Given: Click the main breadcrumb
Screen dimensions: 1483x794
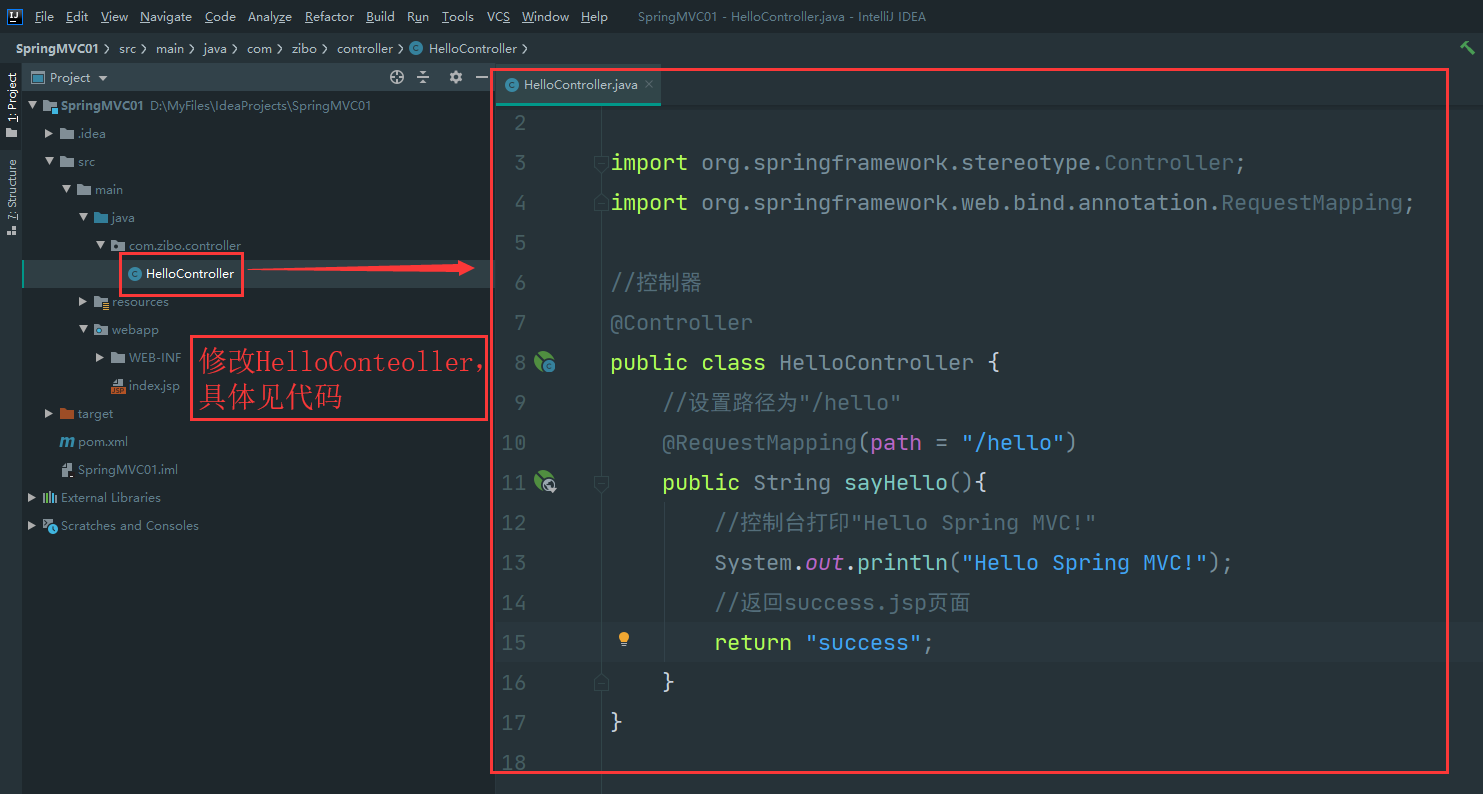Looking at the screenshot, I should pyautogui.click(x=170, y=48).
